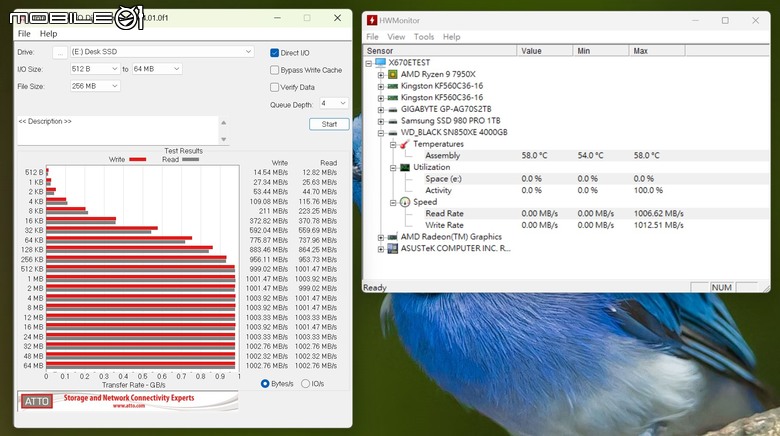
Task: Open the Help menu in HWMonitor
Action: pyautogui.click(x=451, y=37)
